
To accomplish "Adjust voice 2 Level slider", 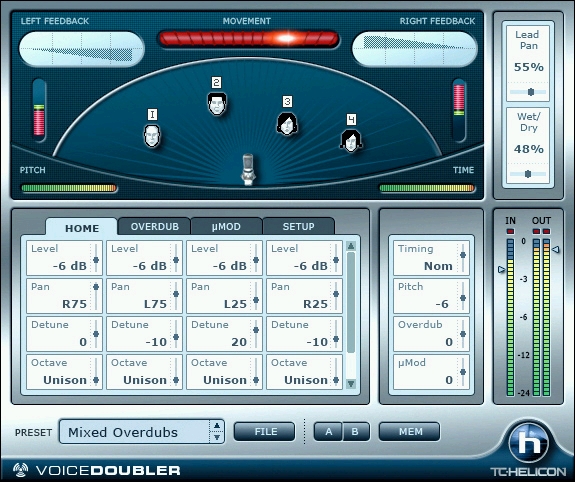I will pyautogui.click(x=176, y=258).
